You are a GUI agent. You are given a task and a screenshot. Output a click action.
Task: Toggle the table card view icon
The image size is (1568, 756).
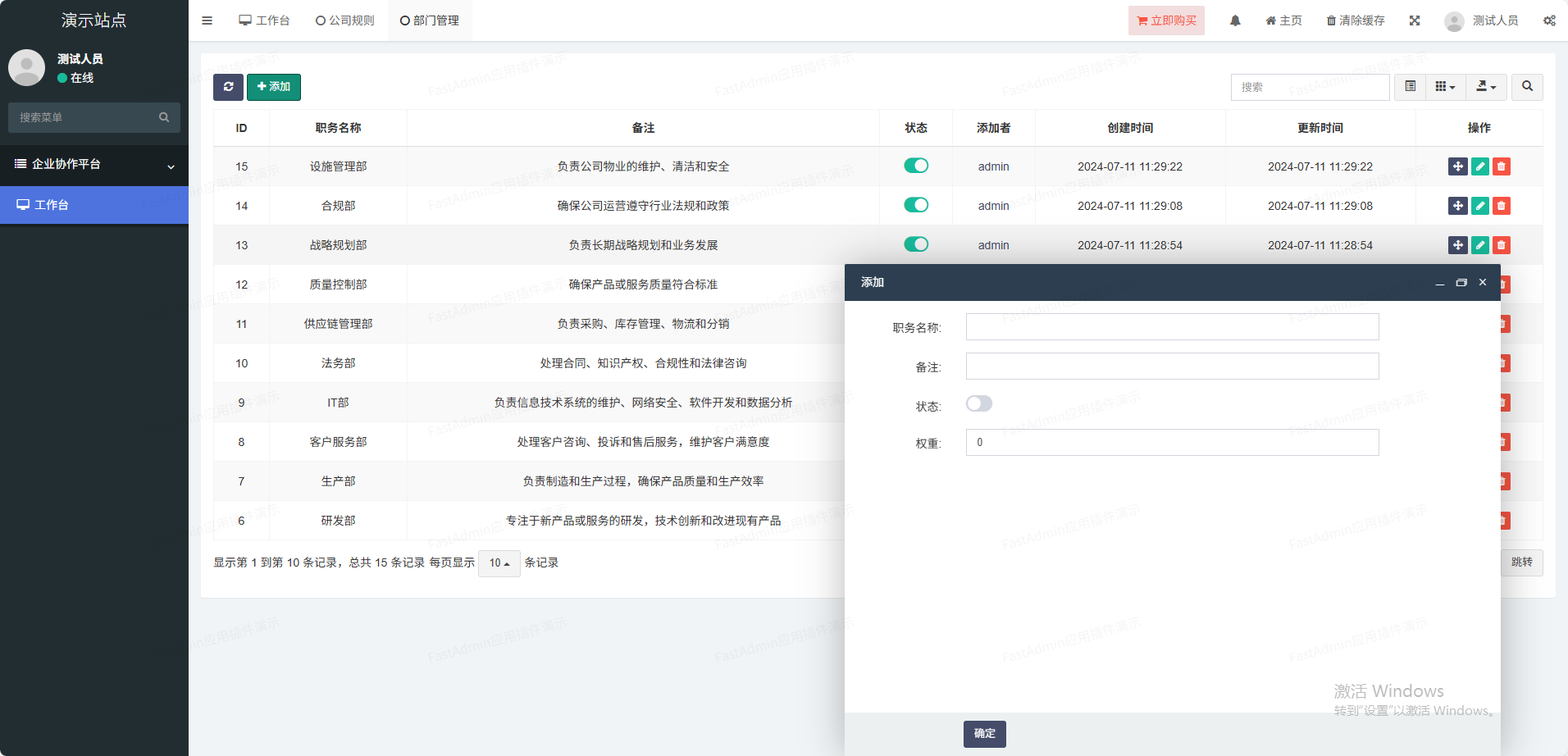click(1410, 87)
